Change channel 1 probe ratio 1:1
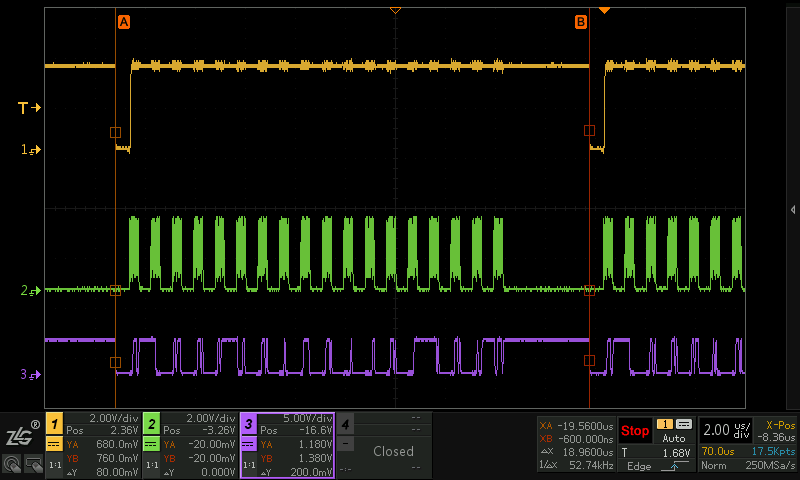This screenshot has height=480, width=800. tap(55, 465)
